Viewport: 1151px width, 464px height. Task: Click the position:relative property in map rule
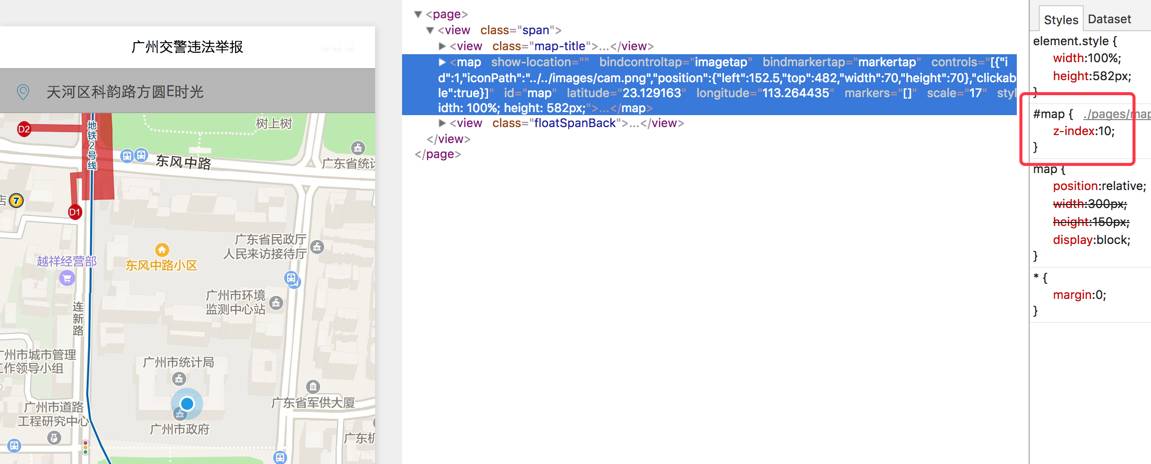pos(1099,186)
